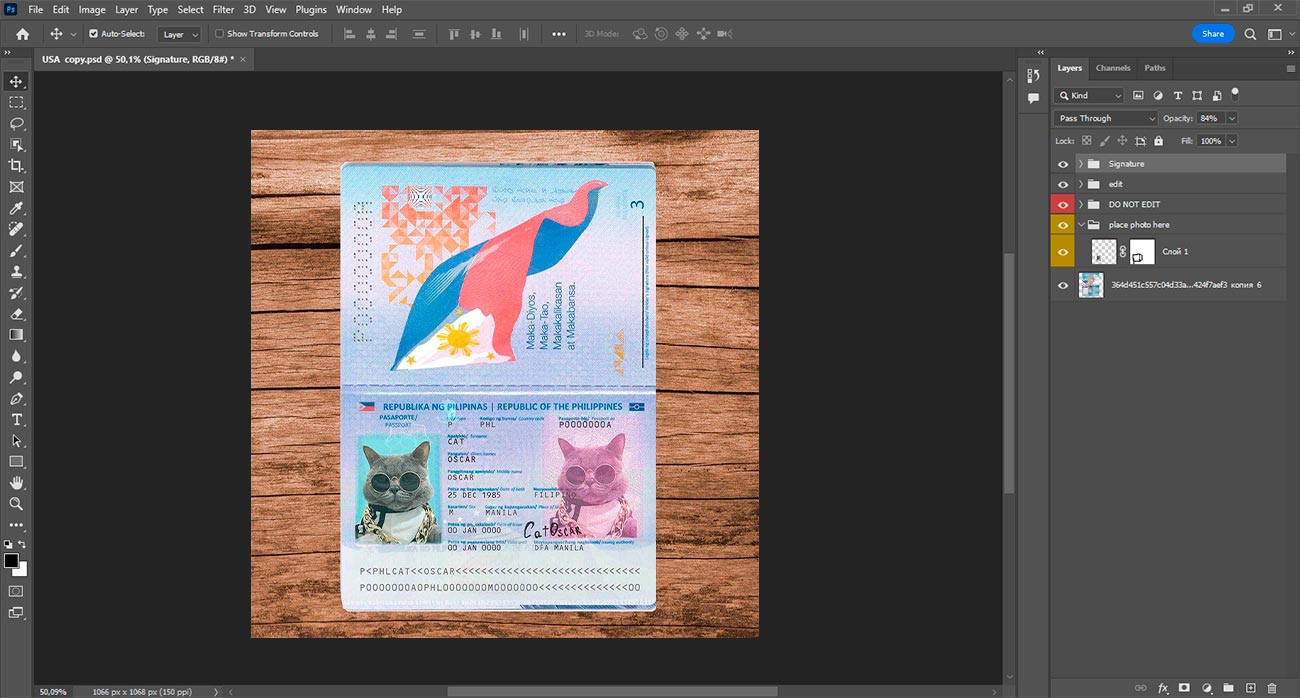Screen dimensions: 1300x698
Task: Select the Hand tool
Action: (x=16, y=483)
